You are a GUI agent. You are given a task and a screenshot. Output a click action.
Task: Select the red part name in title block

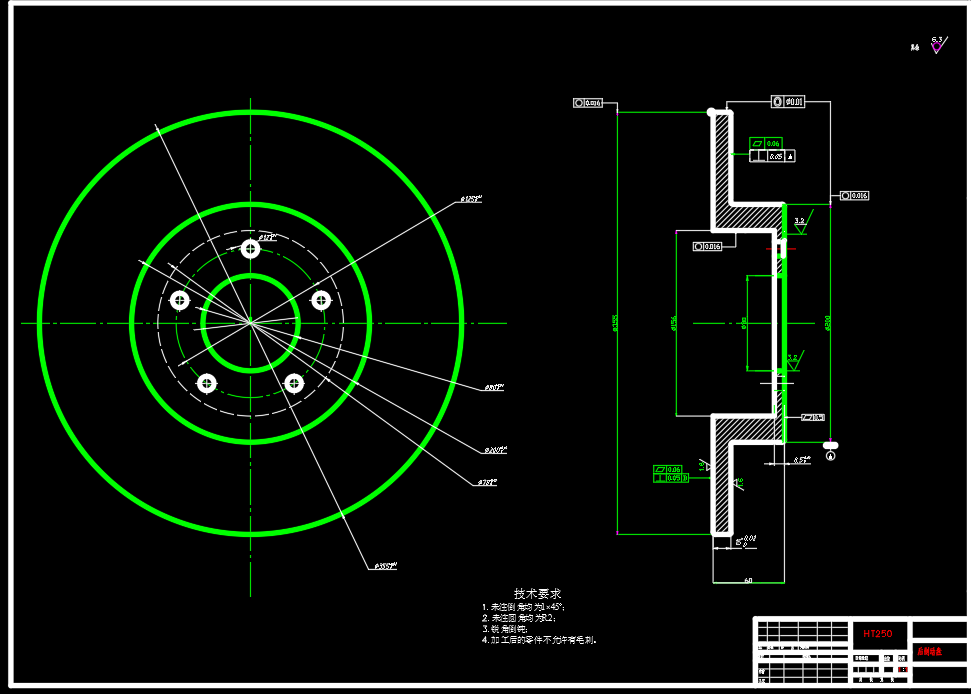click(929, 651)
